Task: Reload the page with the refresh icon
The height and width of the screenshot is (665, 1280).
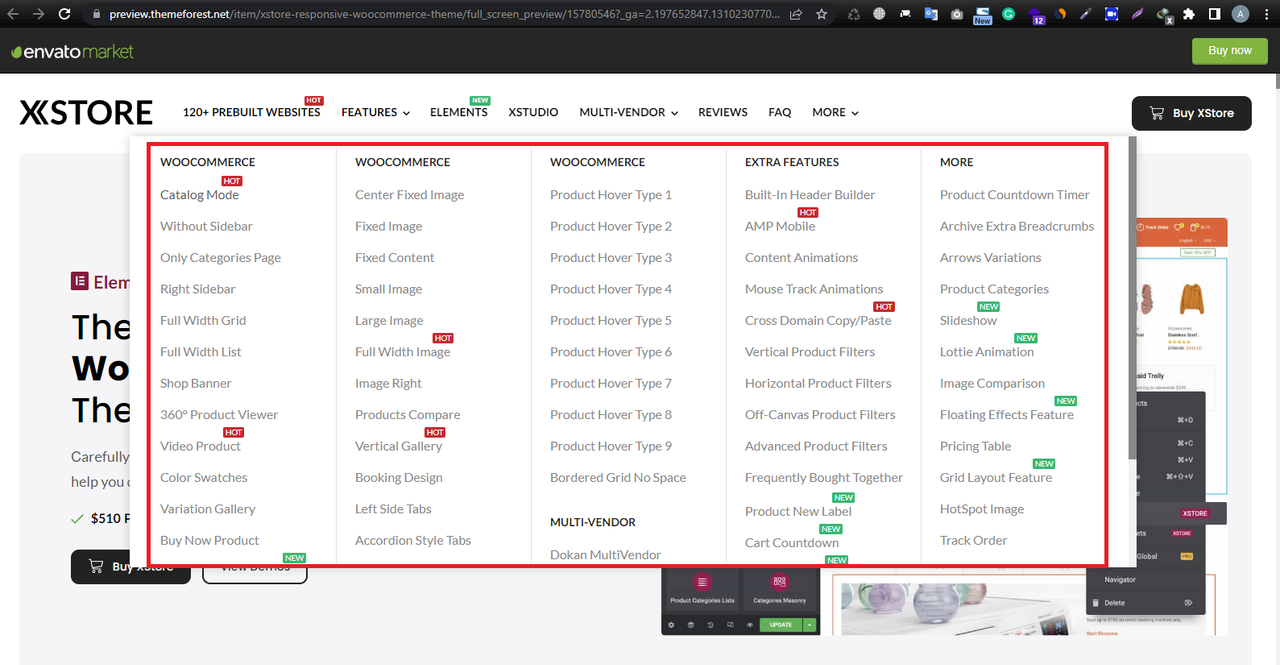Action: 65,14
